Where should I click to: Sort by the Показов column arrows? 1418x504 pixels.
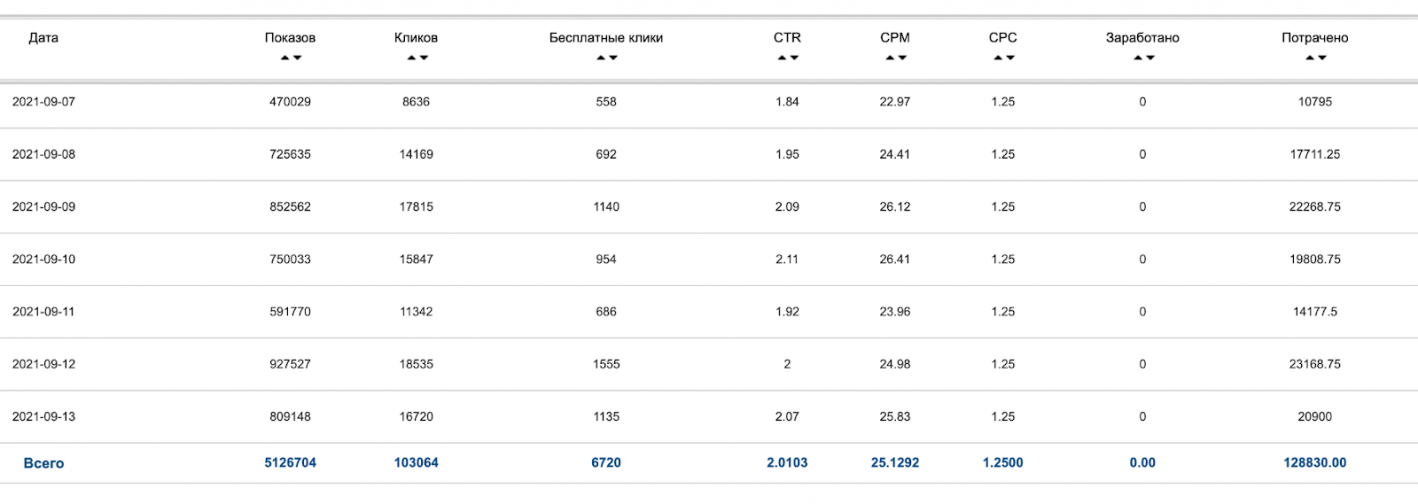[x=291, y=58]
